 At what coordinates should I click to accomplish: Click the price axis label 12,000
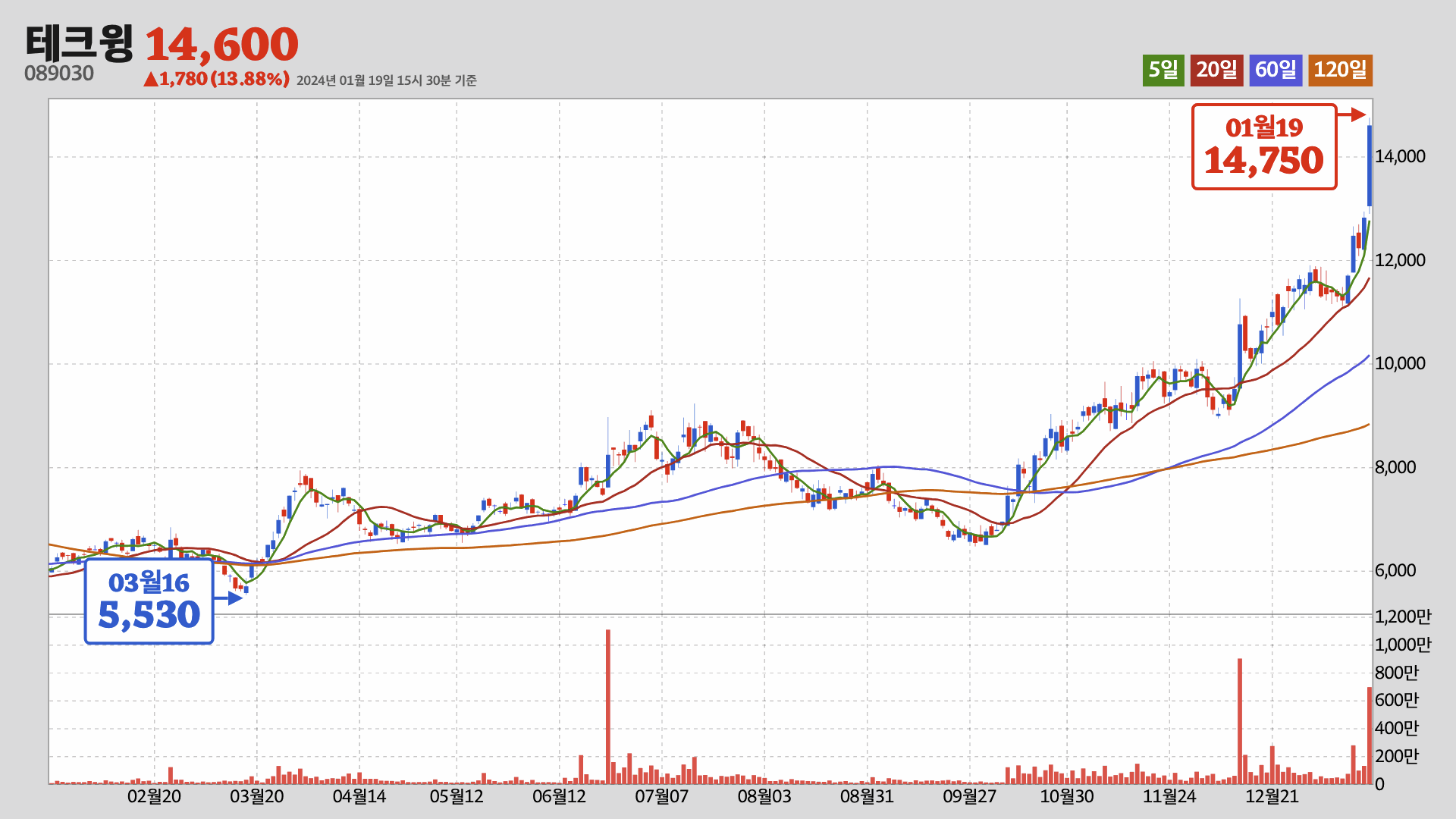click(1400, 261)
